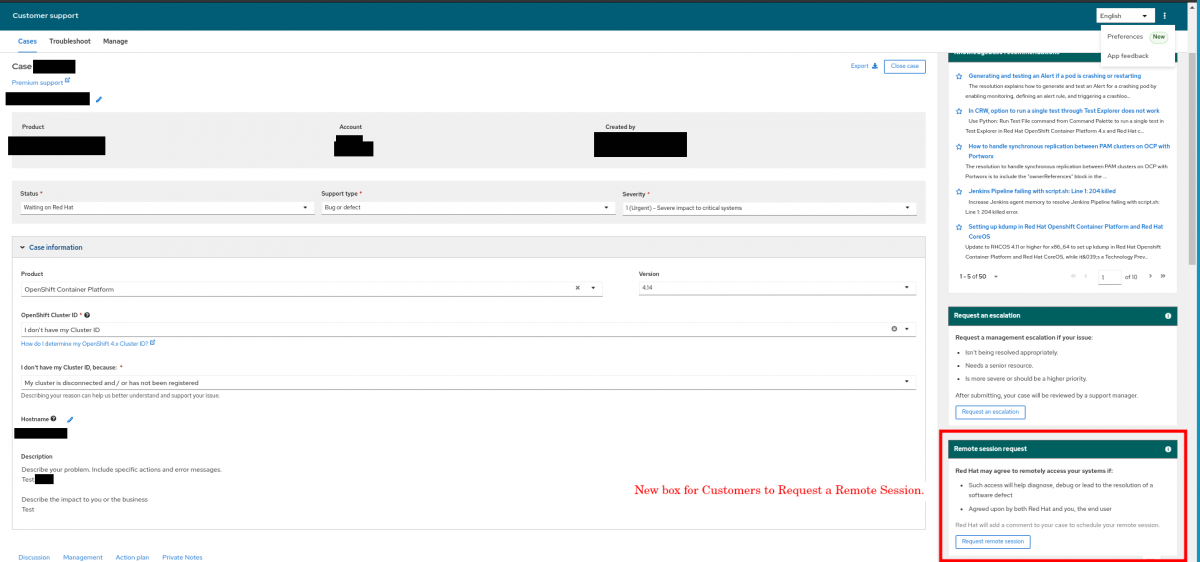The height and width of the screenshot is (562, 1200).
Task: Click the Export link
Action: point(859,66)
